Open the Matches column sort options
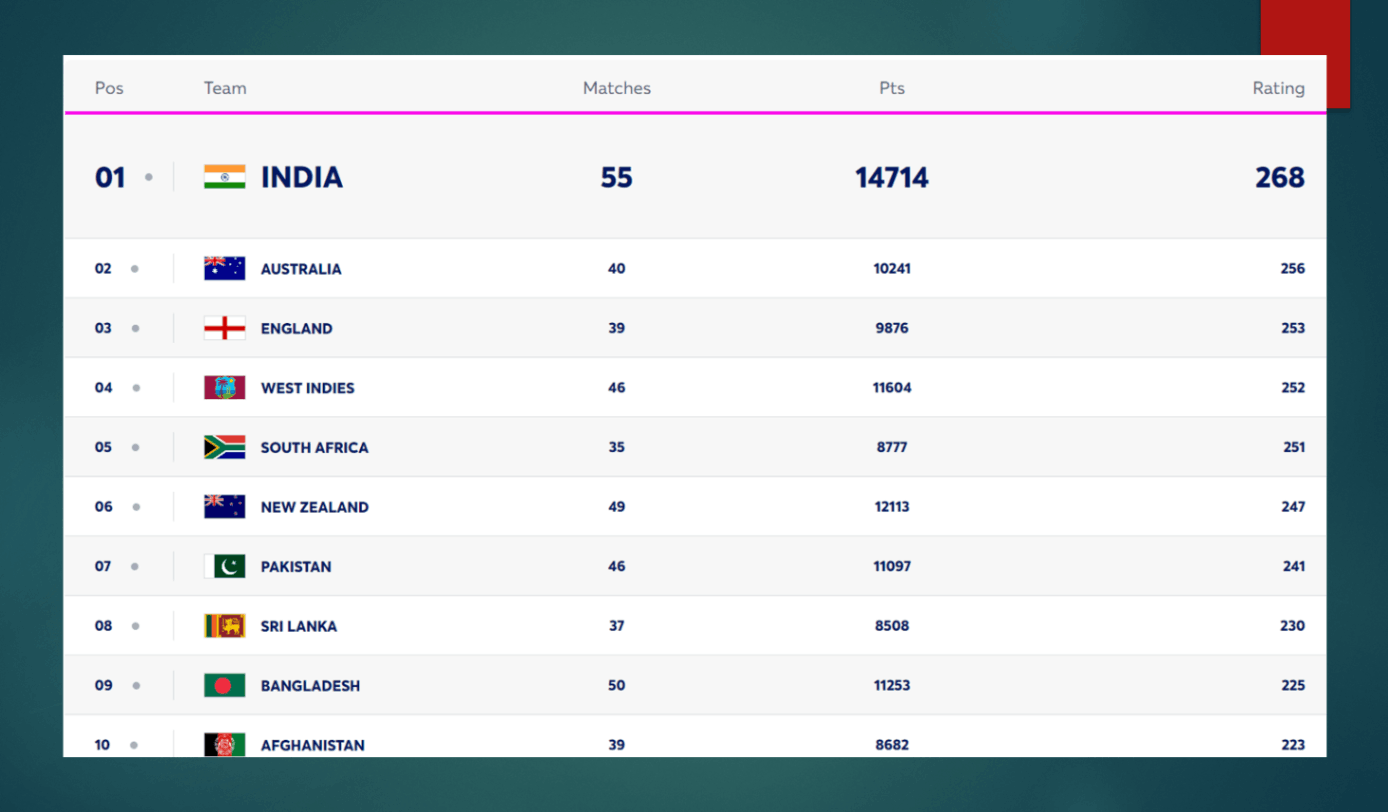Viewport: 1388px width, 812px height. coord(616,88)
